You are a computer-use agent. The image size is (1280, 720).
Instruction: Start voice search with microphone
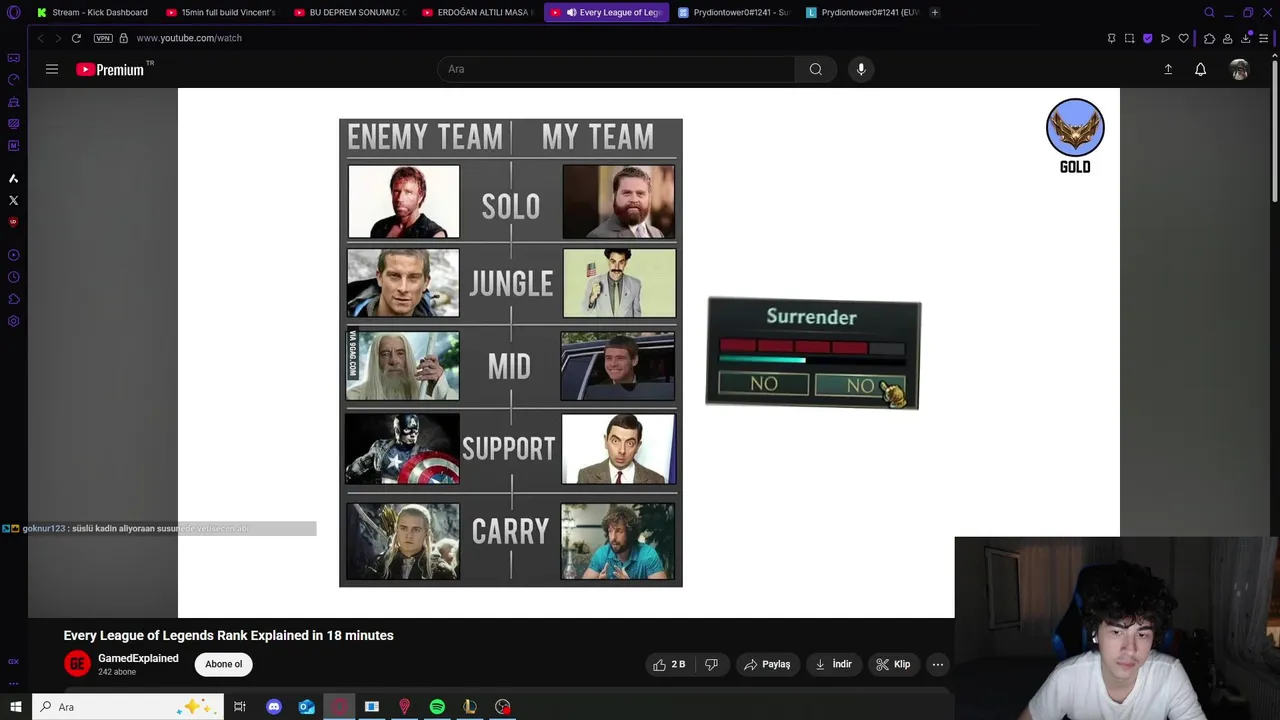pyautogui.click(x=861, y=69)
